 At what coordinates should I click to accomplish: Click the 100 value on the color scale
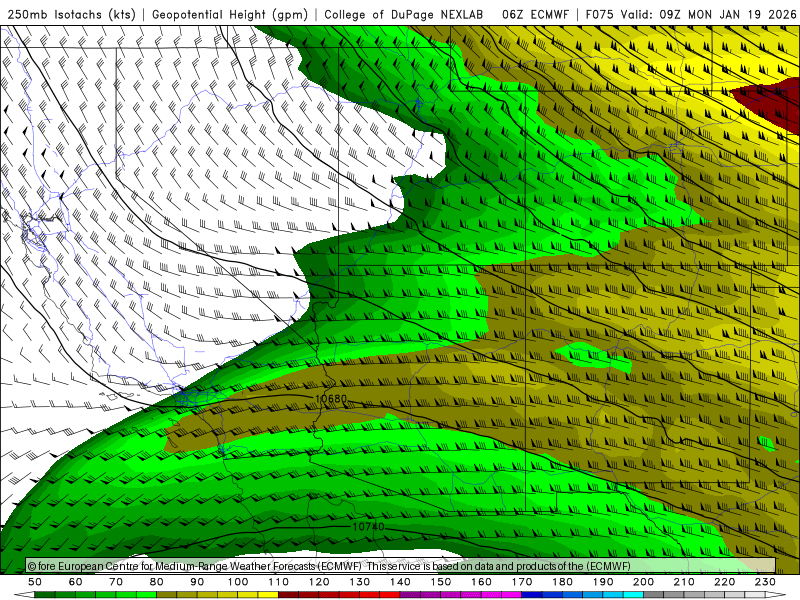coord(238,582)
